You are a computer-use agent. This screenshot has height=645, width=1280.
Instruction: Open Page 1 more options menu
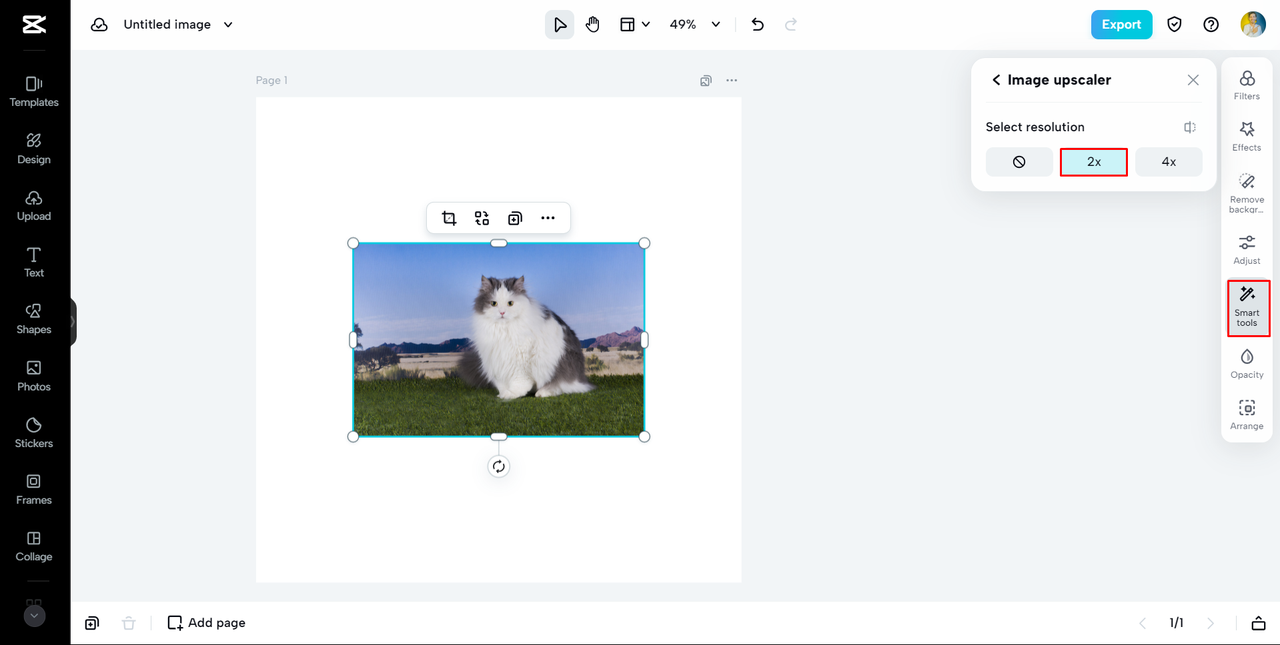732,80
